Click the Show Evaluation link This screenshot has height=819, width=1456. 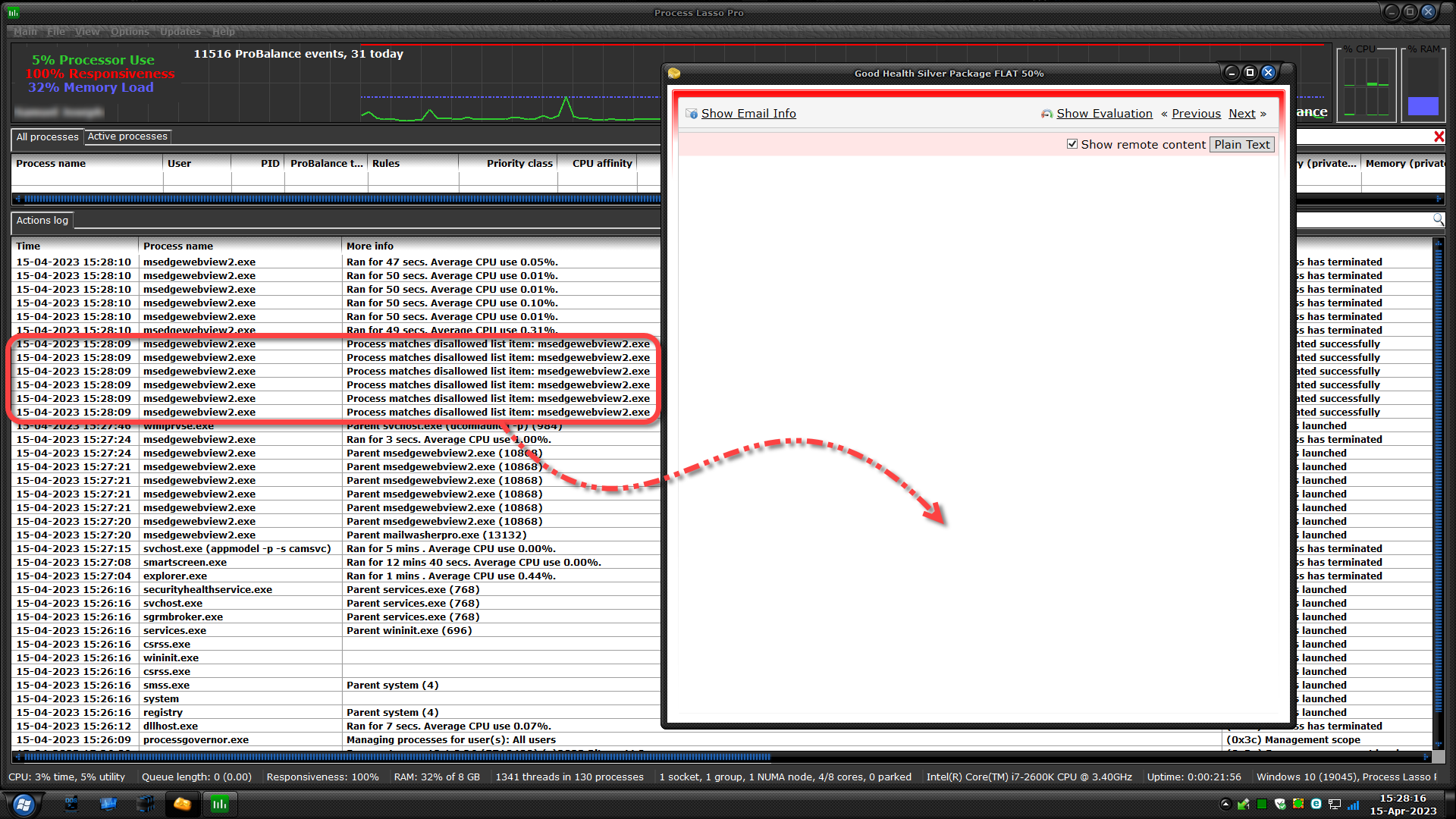pos(1104,113)
